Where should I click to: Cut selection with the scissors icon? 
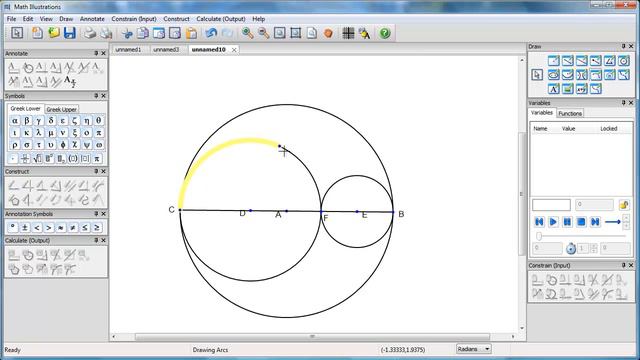(x=127, y=33)
